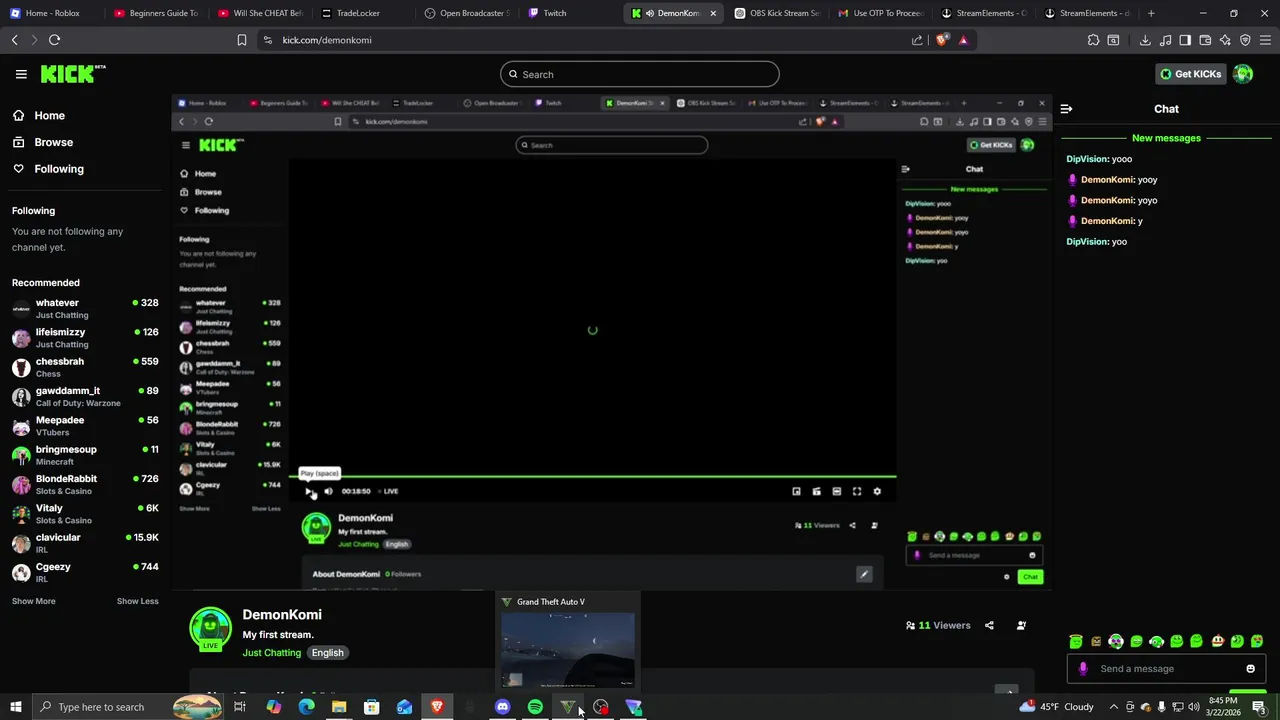Switch to the Home - Roblox tab
The image size is (1280, 720).
(52, 13)
